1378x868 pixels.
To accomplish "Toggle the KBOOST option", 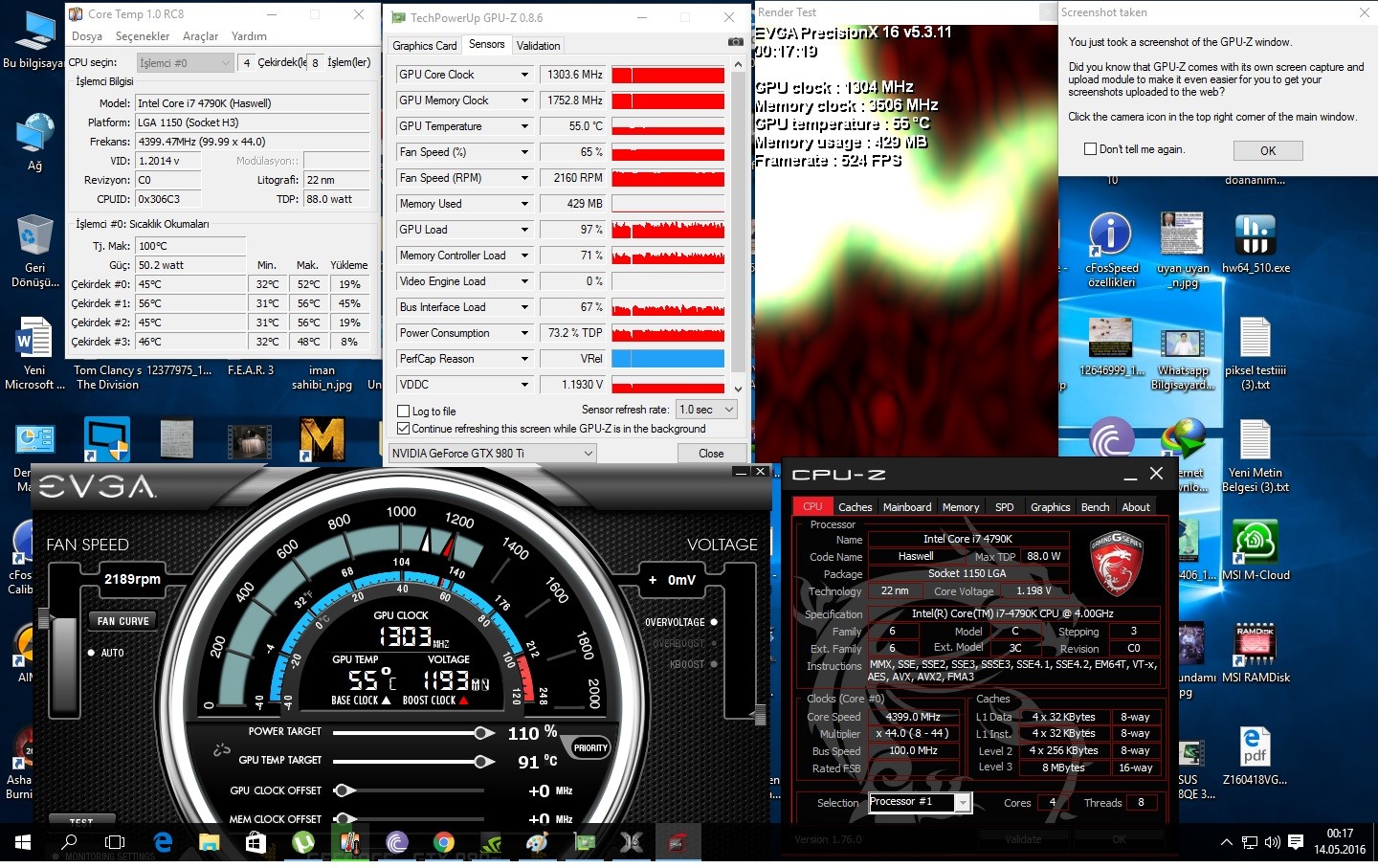I will (x=714, y=664).
